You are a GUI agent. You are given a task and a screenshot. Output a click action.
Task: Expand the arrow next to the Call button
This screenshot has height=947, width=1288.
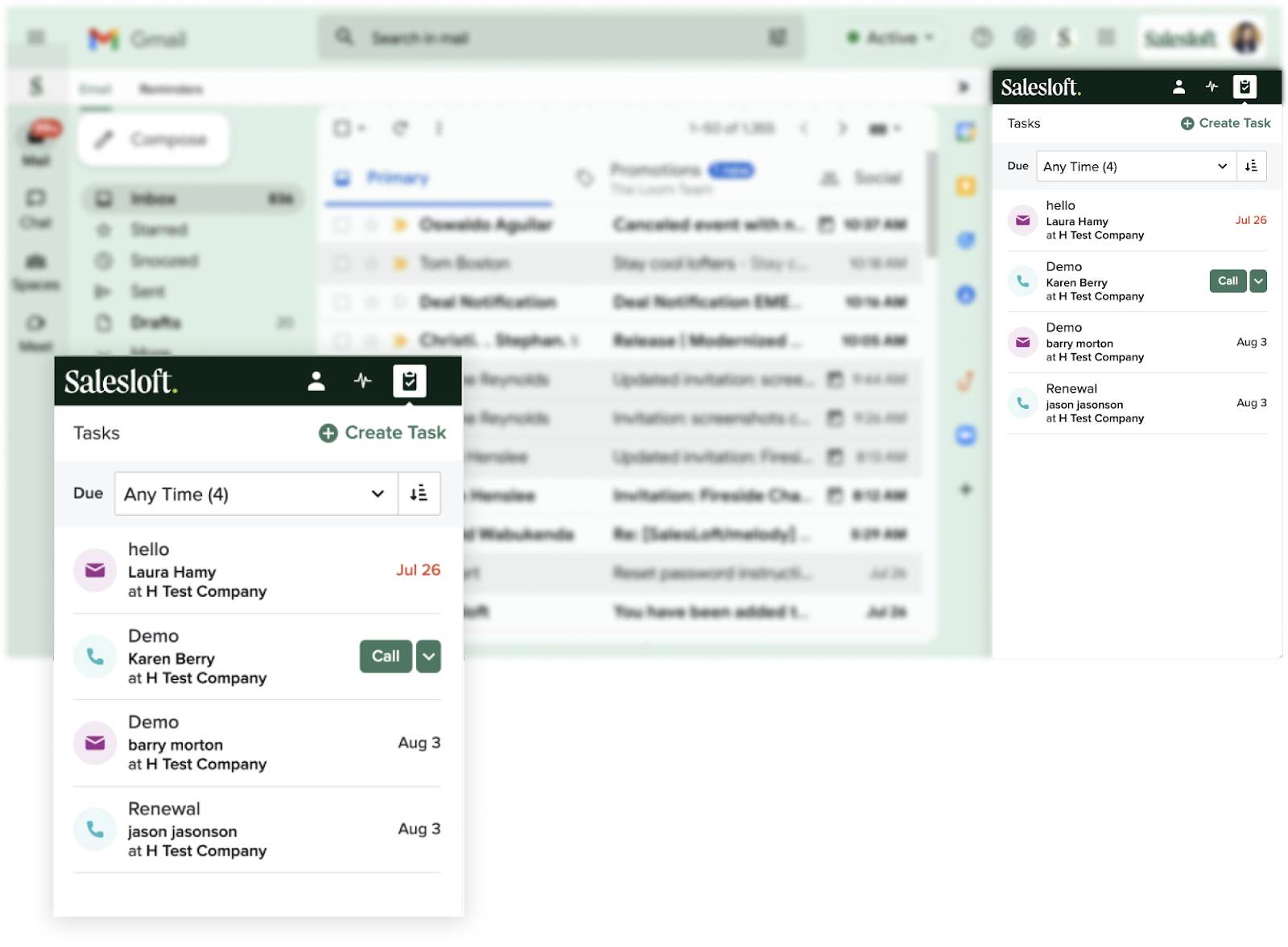pos(1258,281)
